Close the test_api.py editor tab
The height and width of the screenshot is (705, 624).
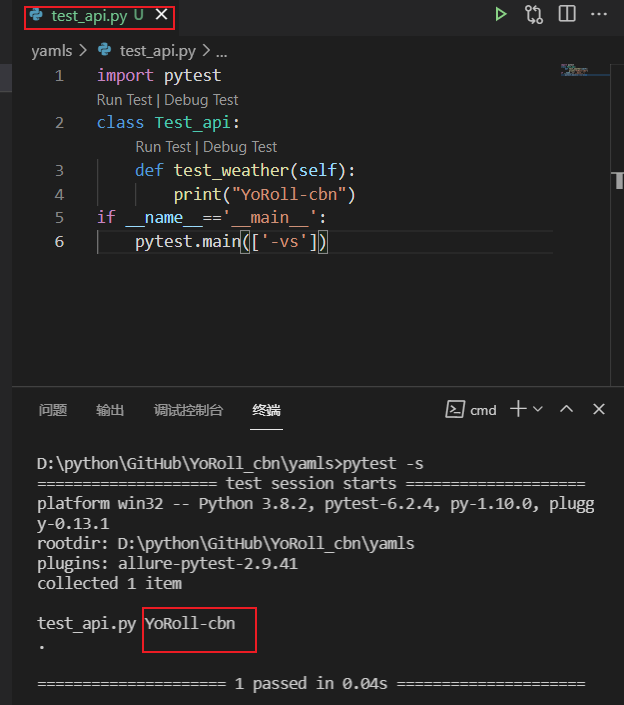pos(161,14)
